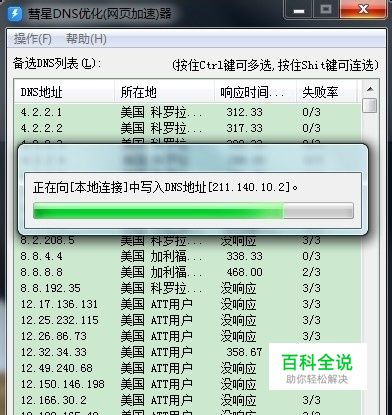Click the scrollbar up arrow of DNS list
The width and height of the screenshot is (392, 415).
(x=370, y=89)
